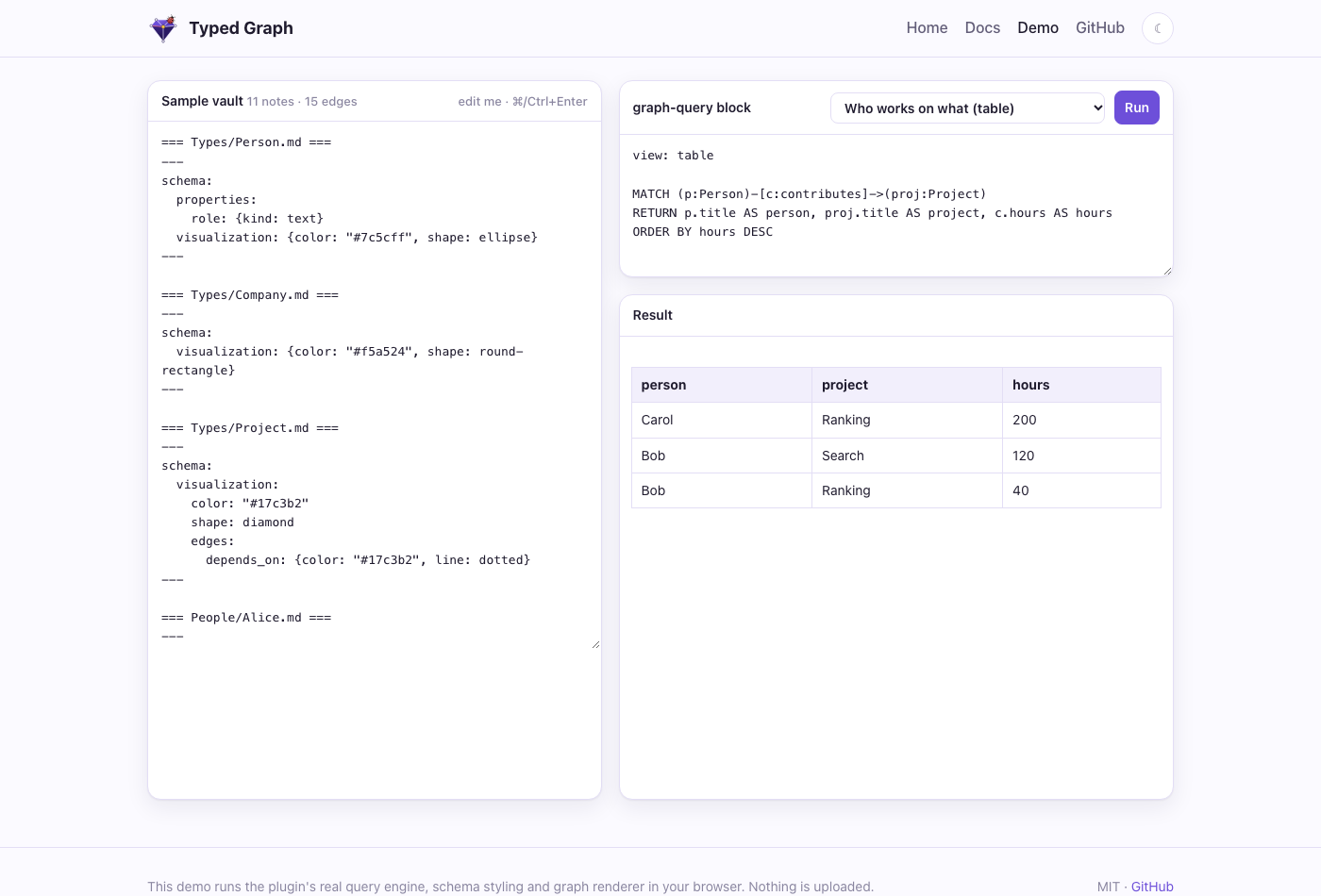
Task: Click the 'view: table' query line
Action: (673, 156)
